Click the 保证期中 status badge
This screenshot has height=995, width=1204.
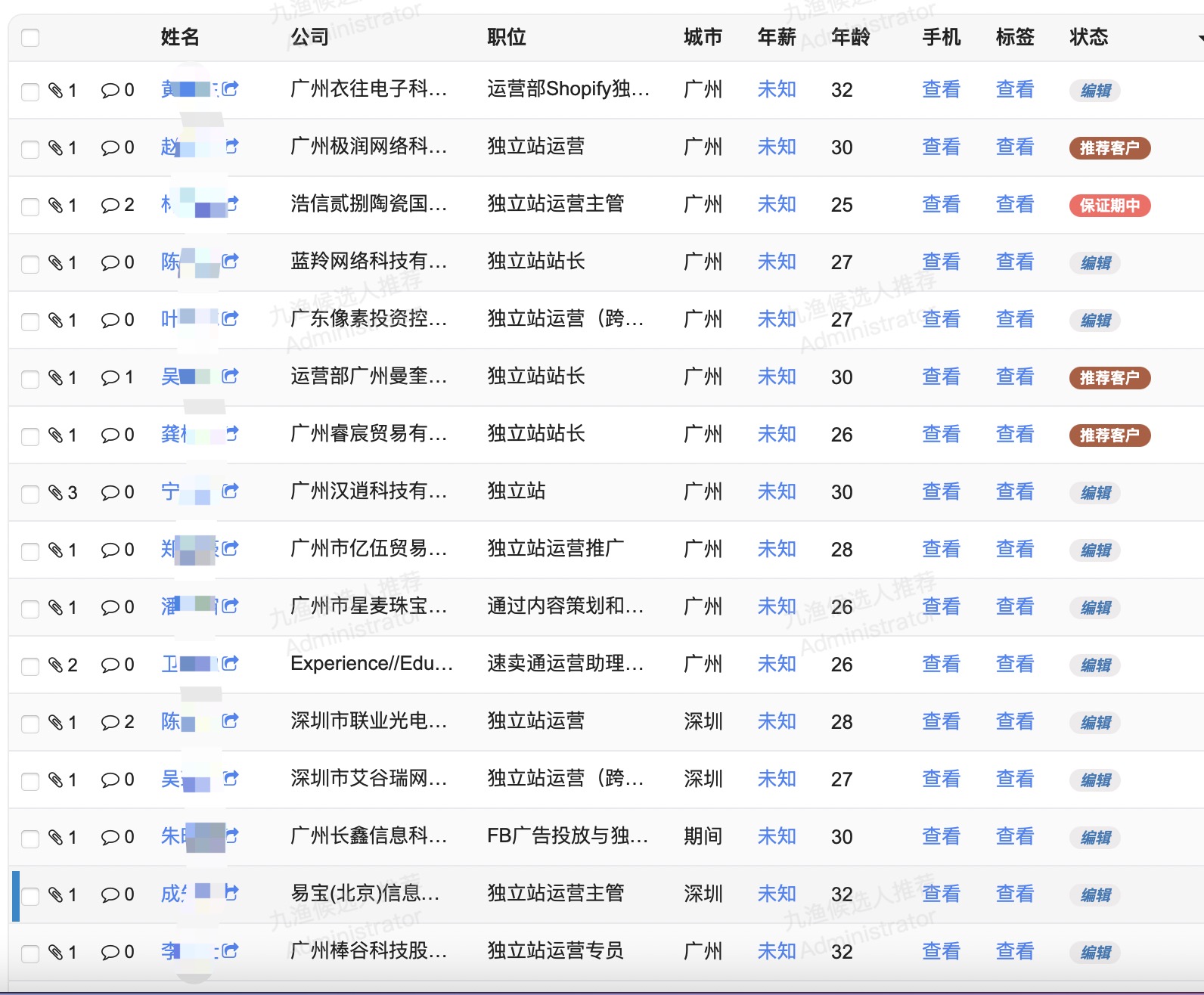click(x=1109, y=206)
